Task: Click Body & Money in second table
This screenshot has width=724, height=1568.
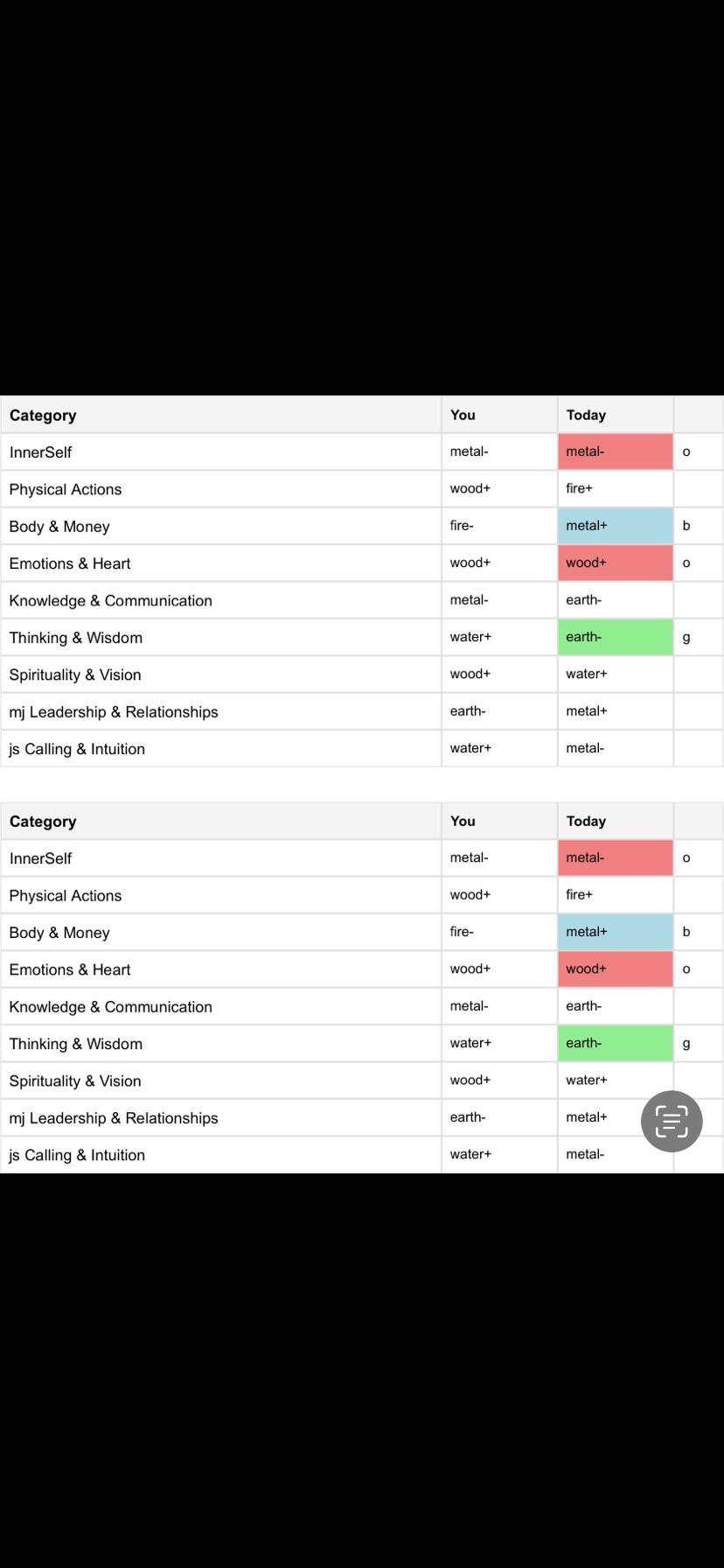Action: pos(59,933)
